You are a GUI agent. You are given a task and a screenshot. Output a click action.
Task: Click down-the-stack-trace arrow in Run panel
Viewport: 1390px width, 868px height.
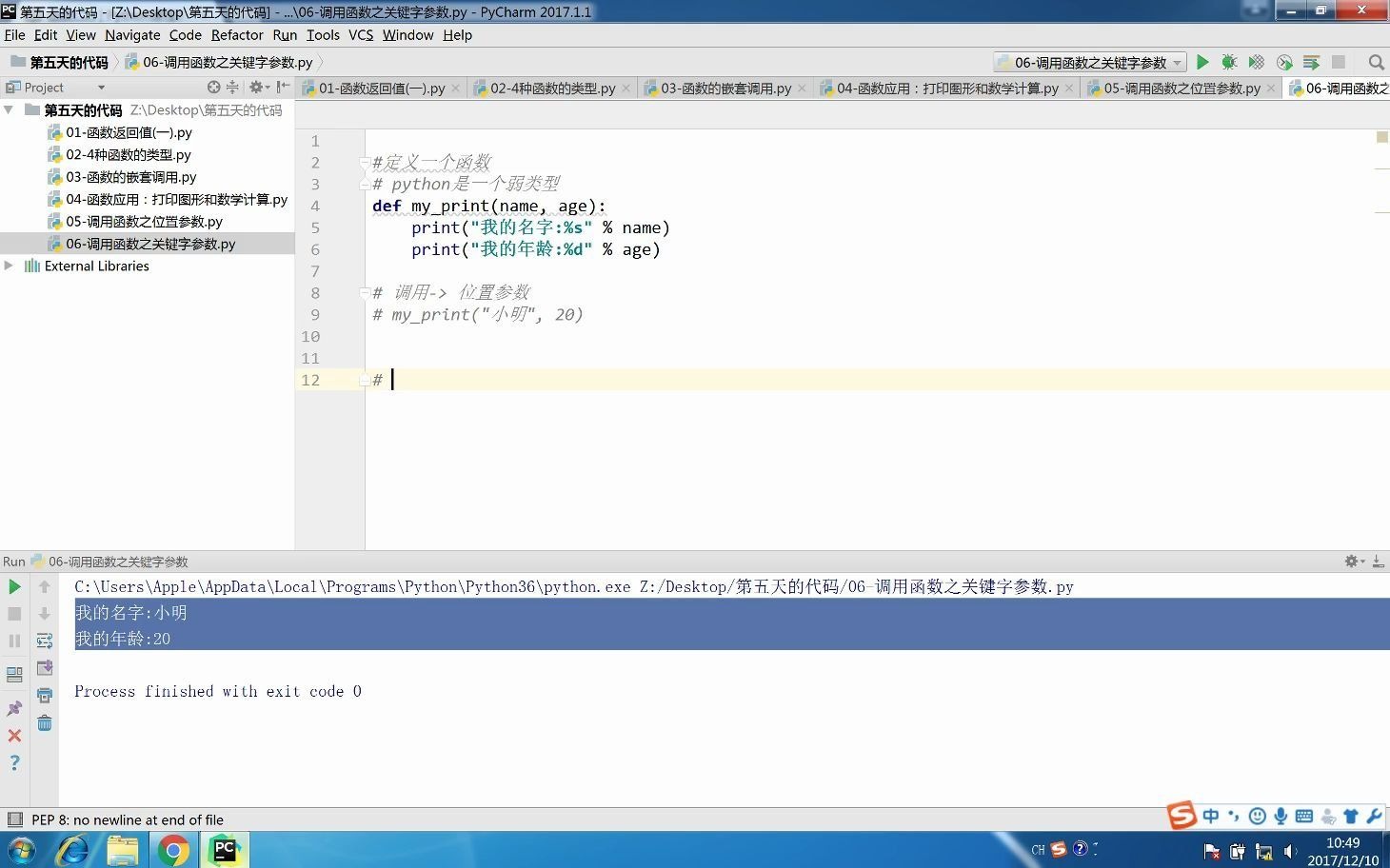point(45,614)
